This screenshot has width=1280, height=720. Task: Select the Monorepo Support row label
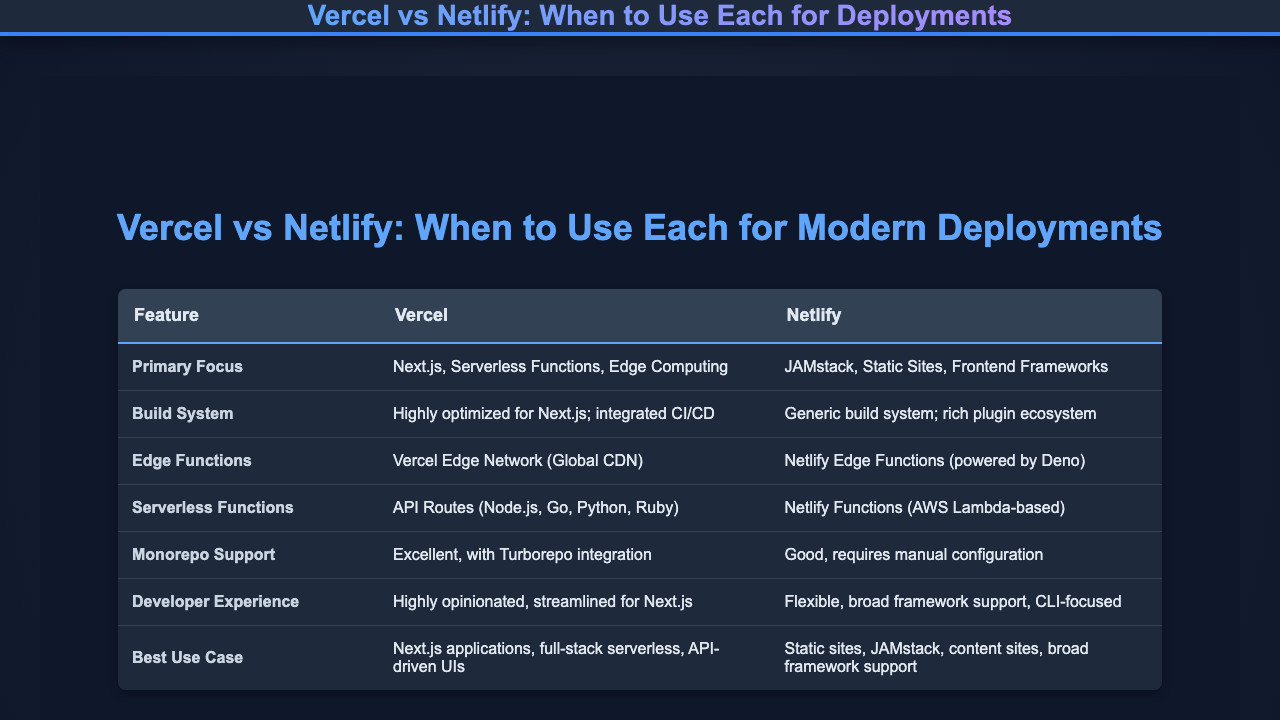[203, 554]
